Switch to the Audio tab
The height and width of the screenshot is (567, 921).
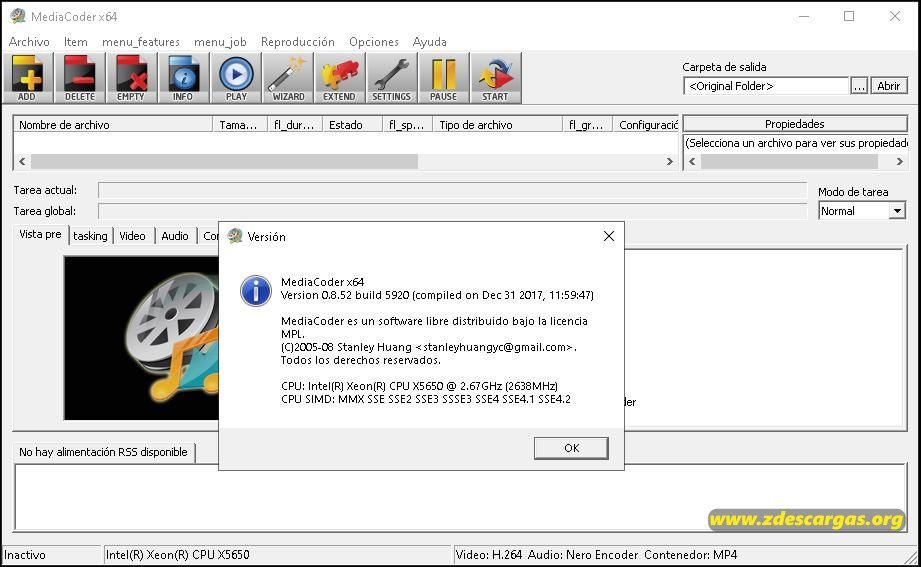tap(175, 236)
